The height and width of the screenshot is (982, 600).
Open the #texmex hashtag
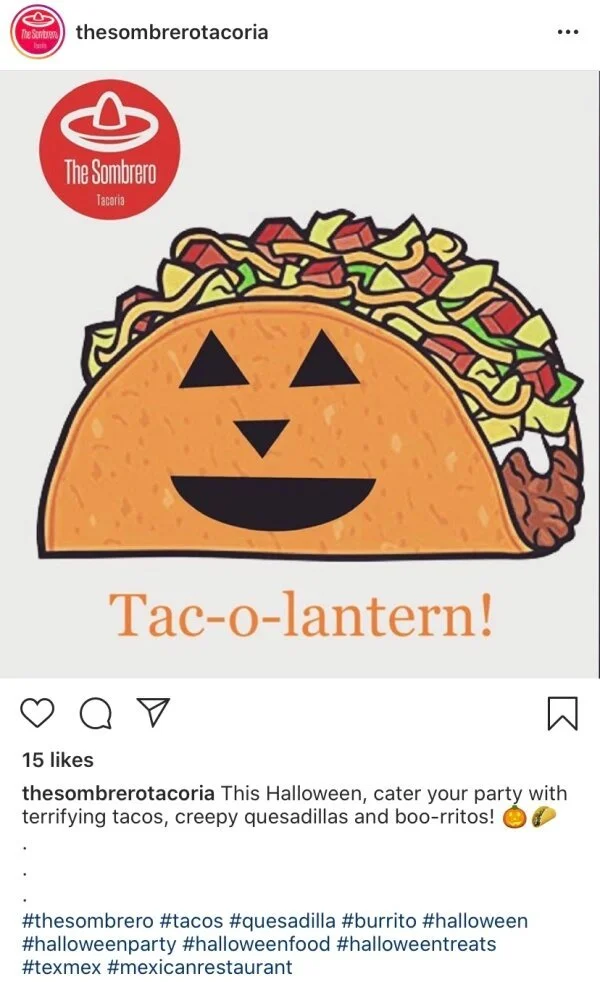click(61, 967)
